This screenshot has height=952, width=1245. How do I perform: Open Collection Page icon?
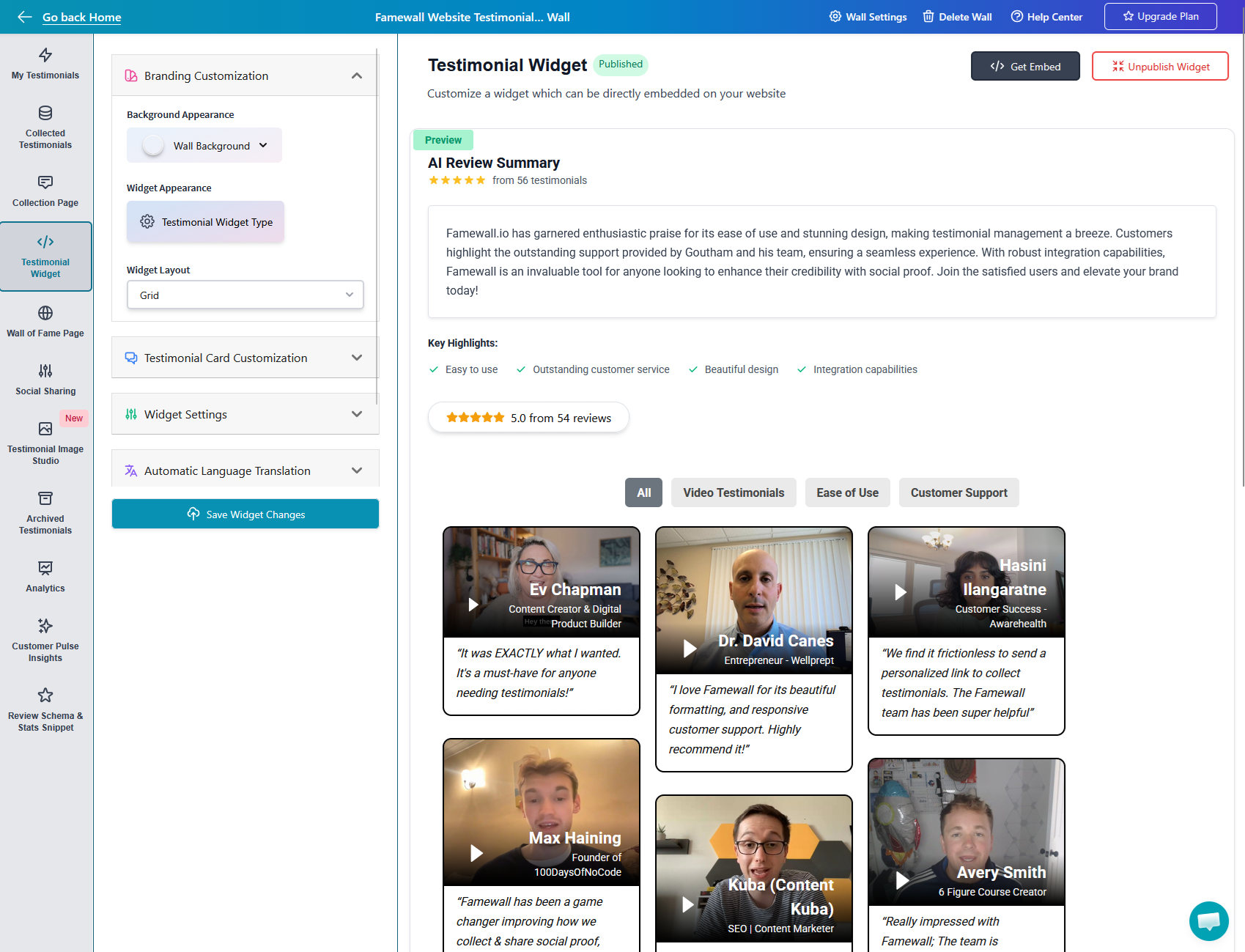pos(45,182)
